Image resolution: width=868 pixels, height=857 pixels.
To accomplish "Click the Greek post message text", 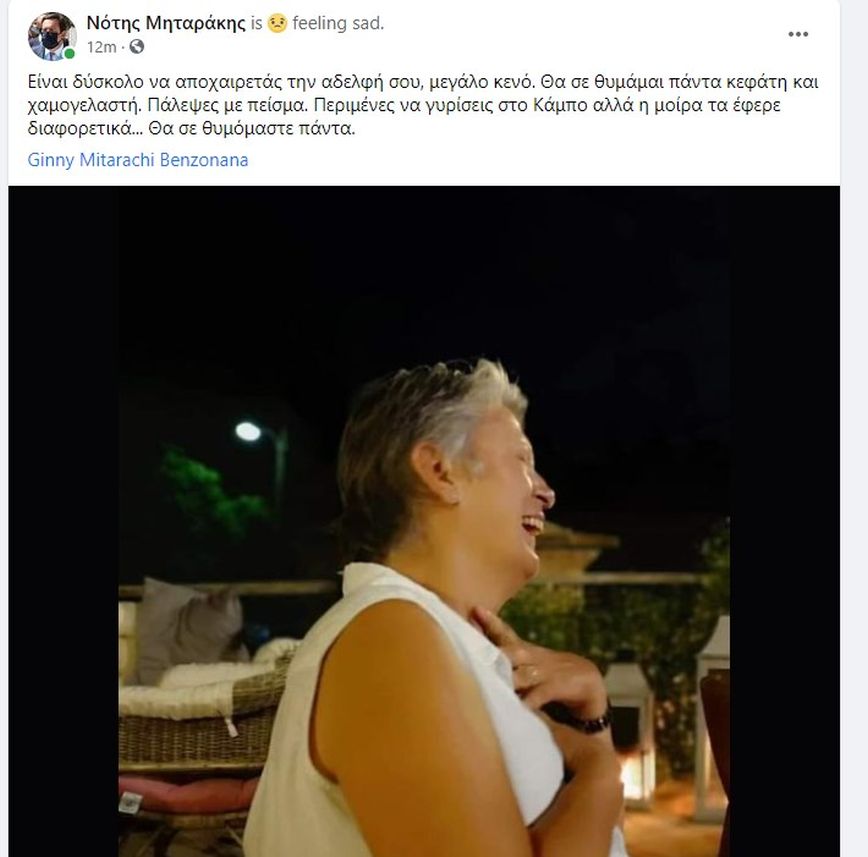I will coord(420,105).
